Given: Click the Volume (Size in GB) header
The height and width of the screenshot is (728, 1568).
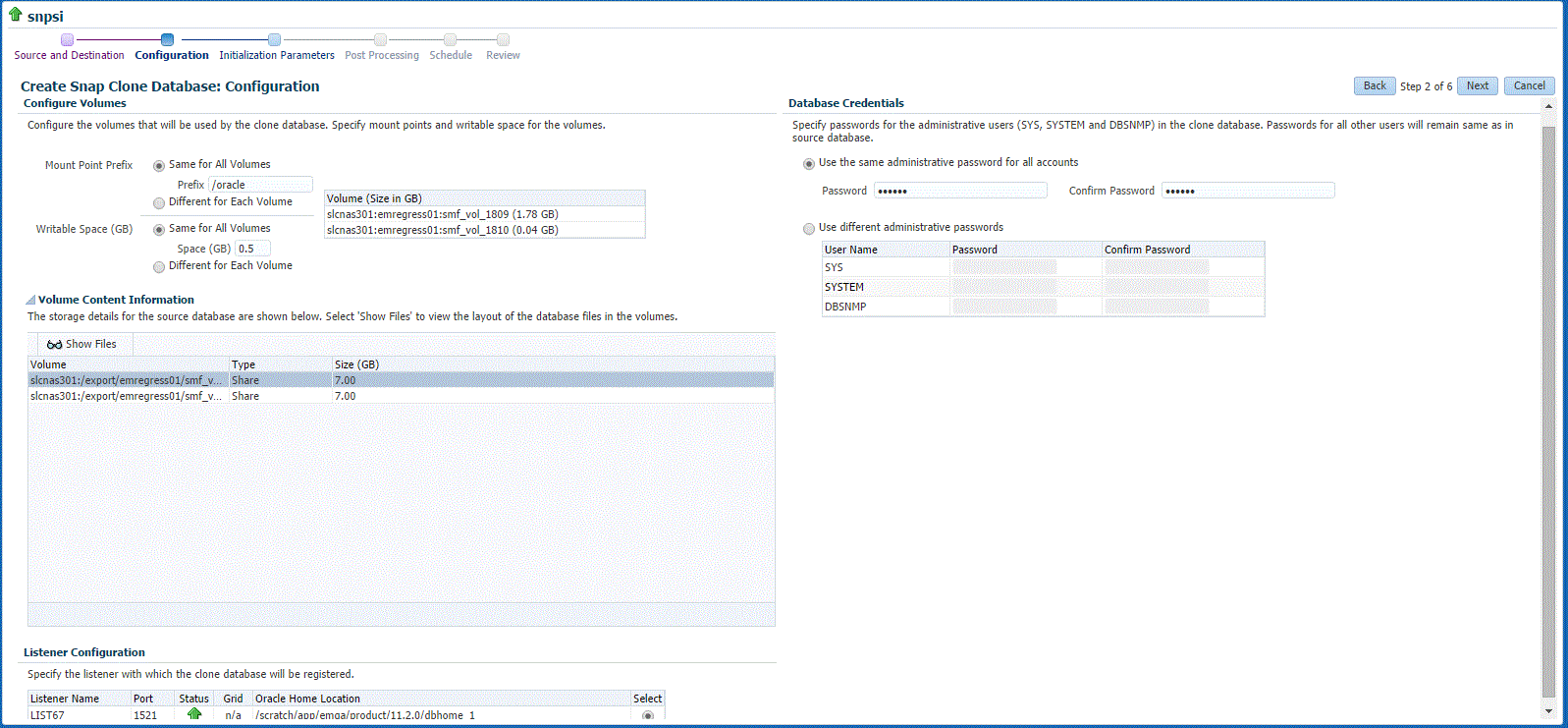Looking at the screenshot, I should [484, 198].
